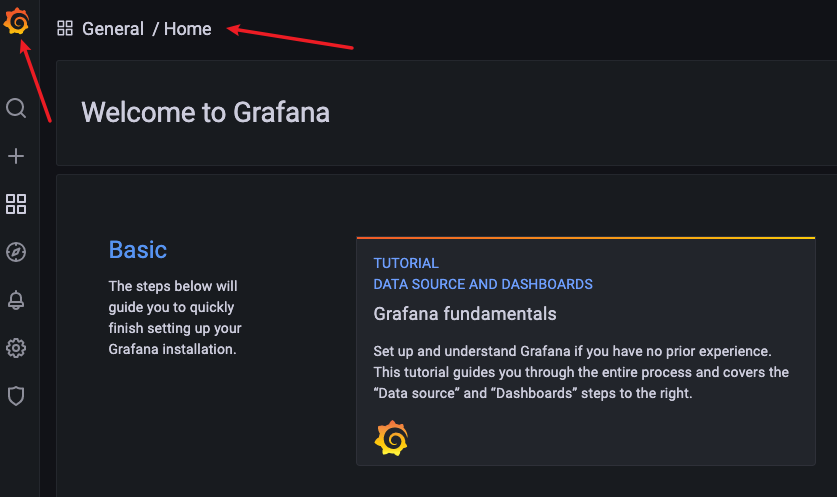Screen dimensions: 837x497
Task: Click the DATA SOURCE AND DASHBOARDS label
Action: point(483,284)
